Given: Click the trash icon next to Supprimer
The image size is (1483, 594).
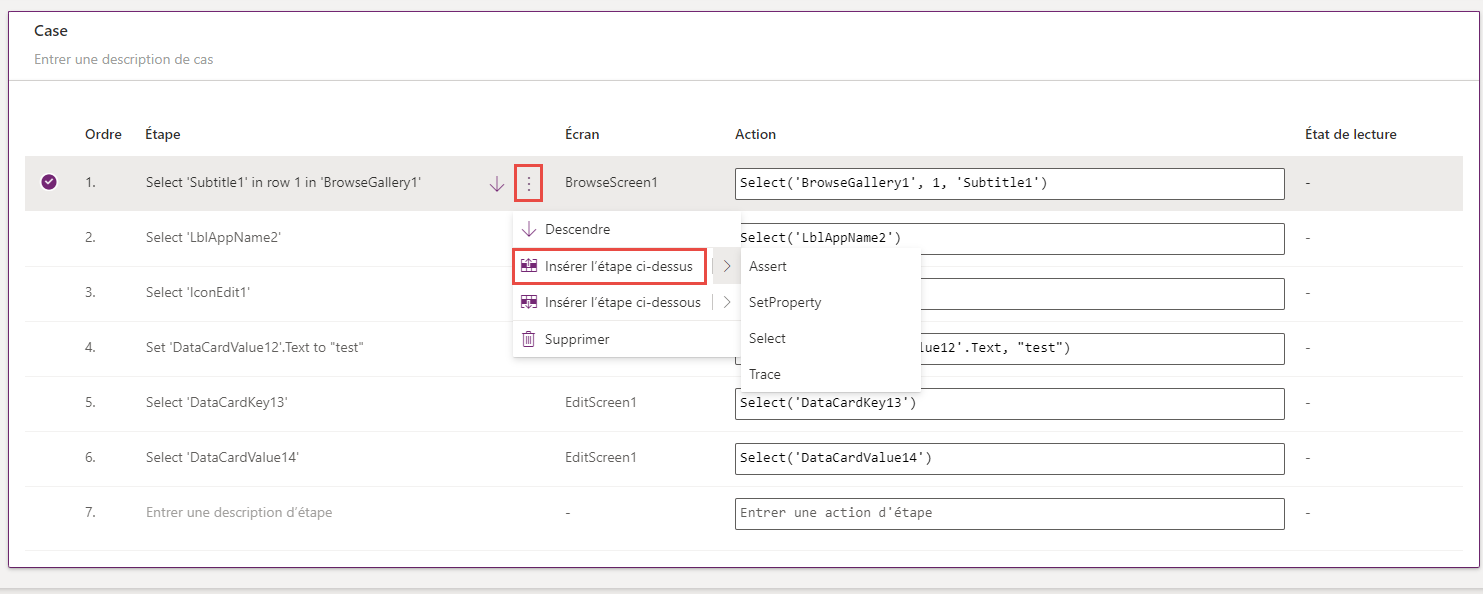Looking at the screenshot, I should (529, 340).
